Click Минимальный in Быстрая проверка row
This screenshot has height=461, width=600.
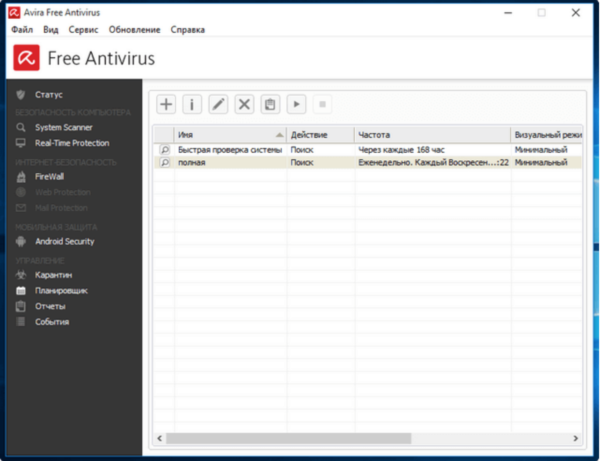pyautogui.click(x=541, y=150)
